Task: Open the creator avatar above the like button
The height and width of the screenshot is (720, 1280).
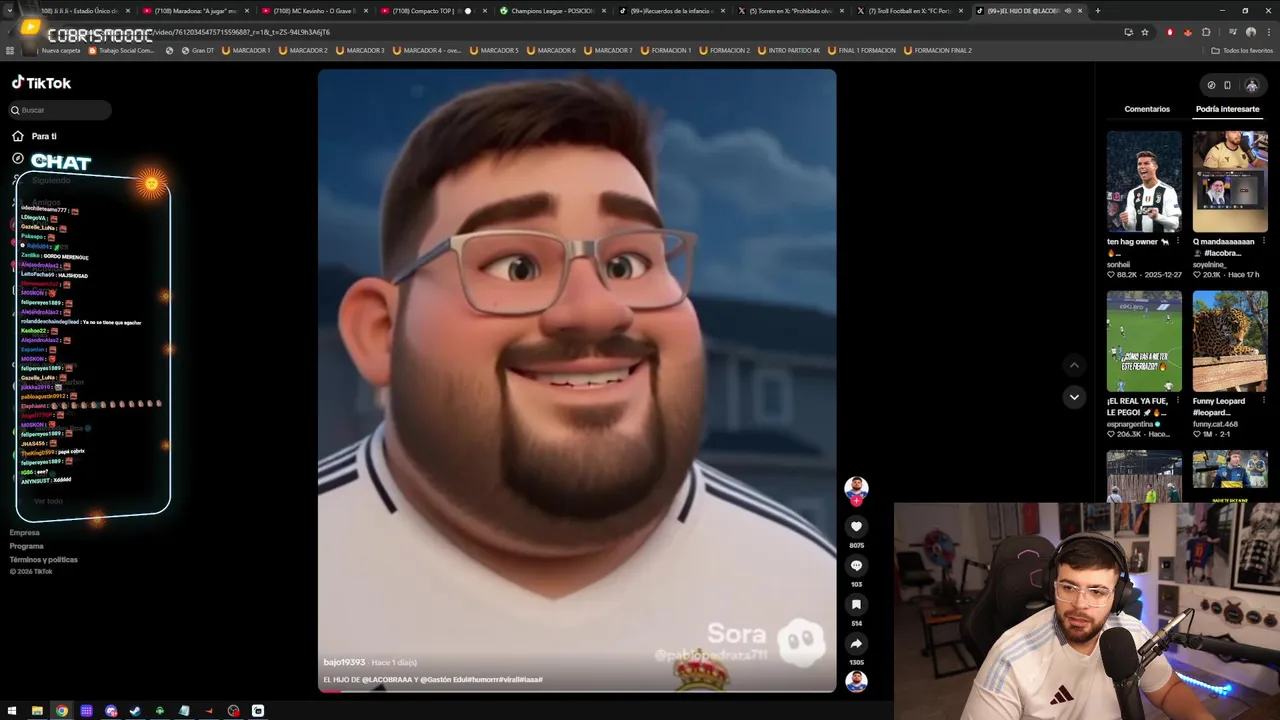Action: coord(856,488)
